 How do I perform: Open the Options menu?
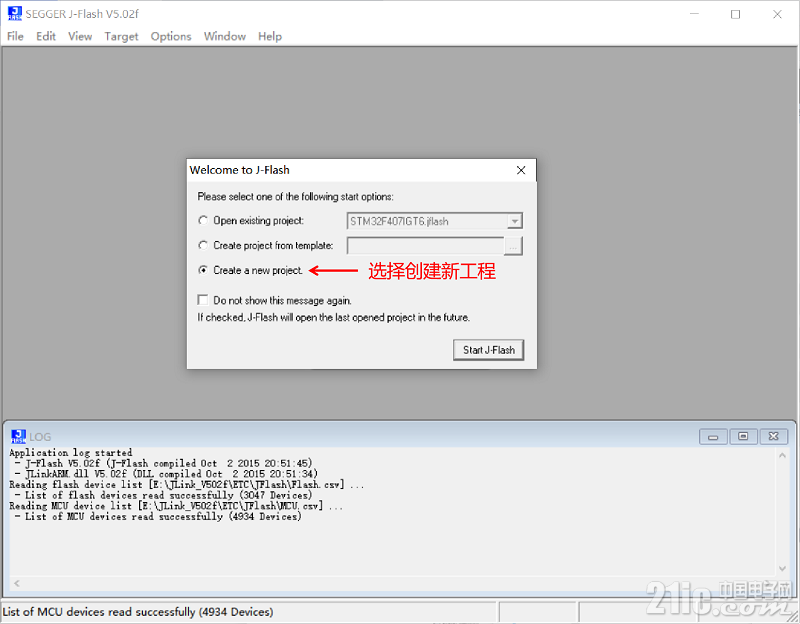tap(171, 36)
